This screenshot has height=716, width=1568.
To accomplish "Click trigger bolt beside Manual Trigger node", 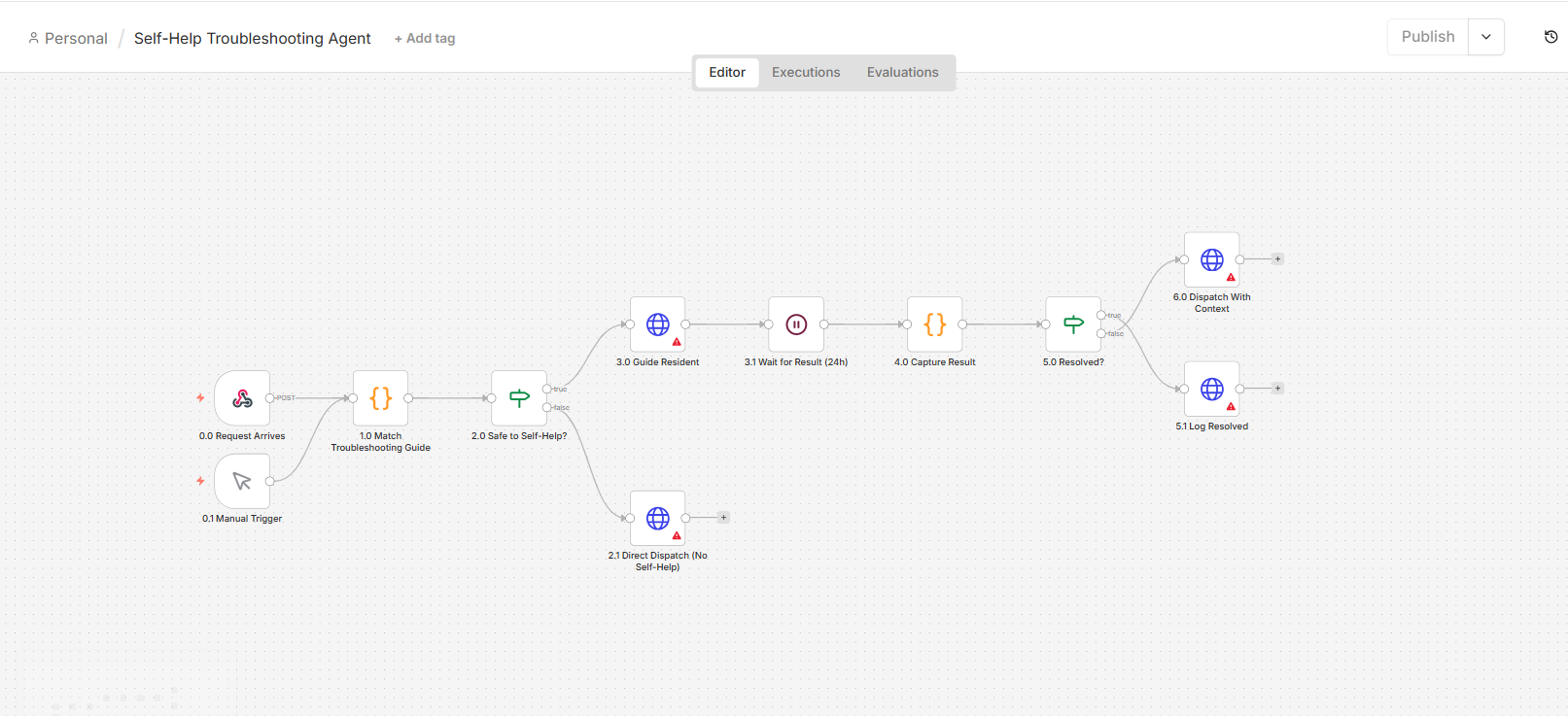I will click(x=200, y=481).
